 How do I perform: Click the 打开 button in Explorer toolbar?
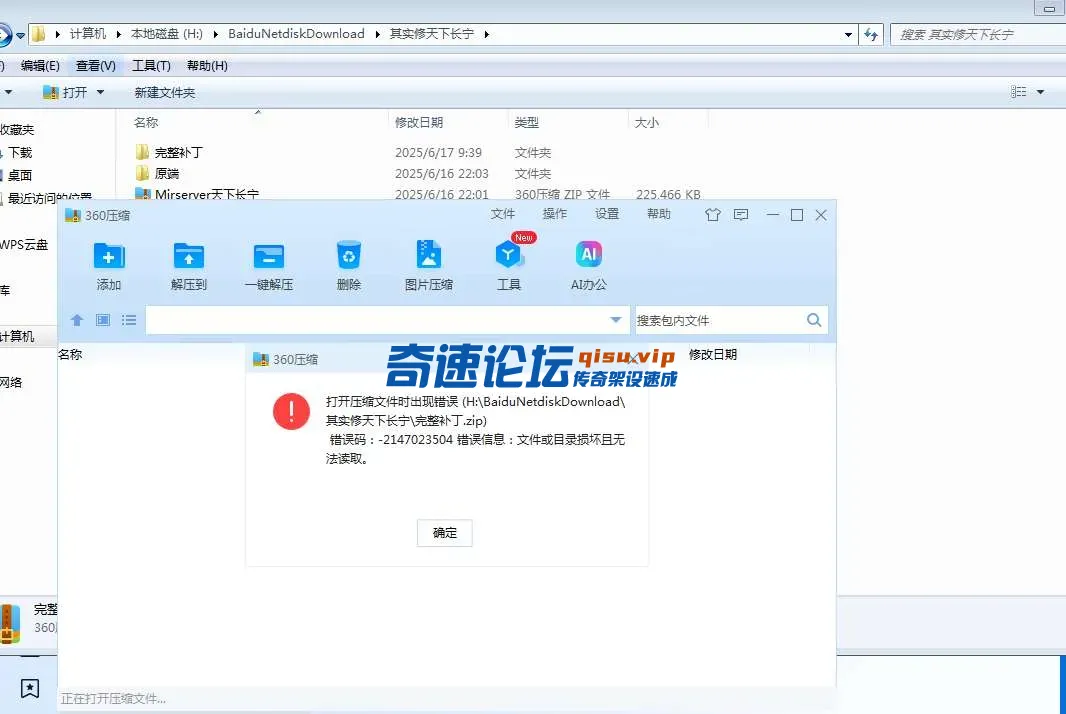coord(65,92)
